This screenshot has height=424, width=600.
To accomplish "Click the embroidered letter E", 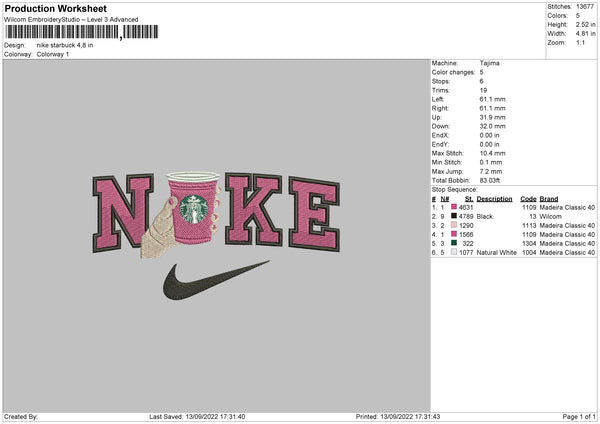I will (315, 214).
